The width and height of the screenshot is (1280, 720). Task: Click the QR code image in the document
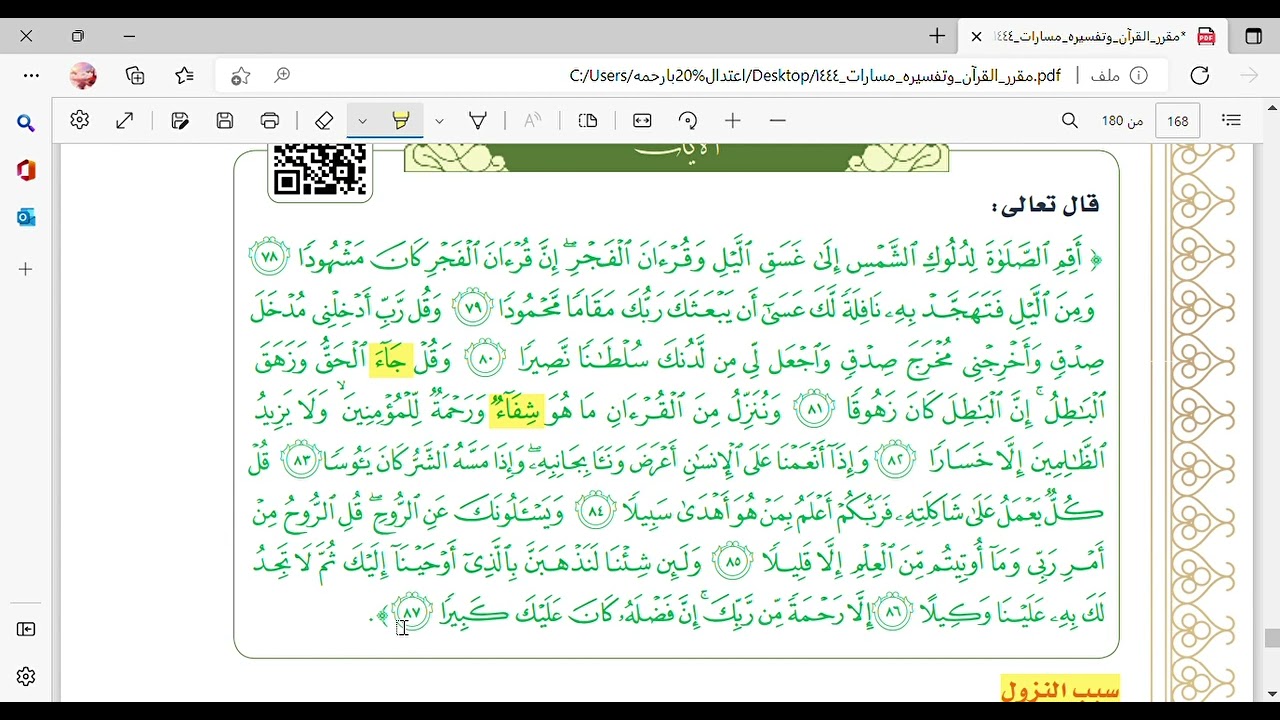[320, 170]
